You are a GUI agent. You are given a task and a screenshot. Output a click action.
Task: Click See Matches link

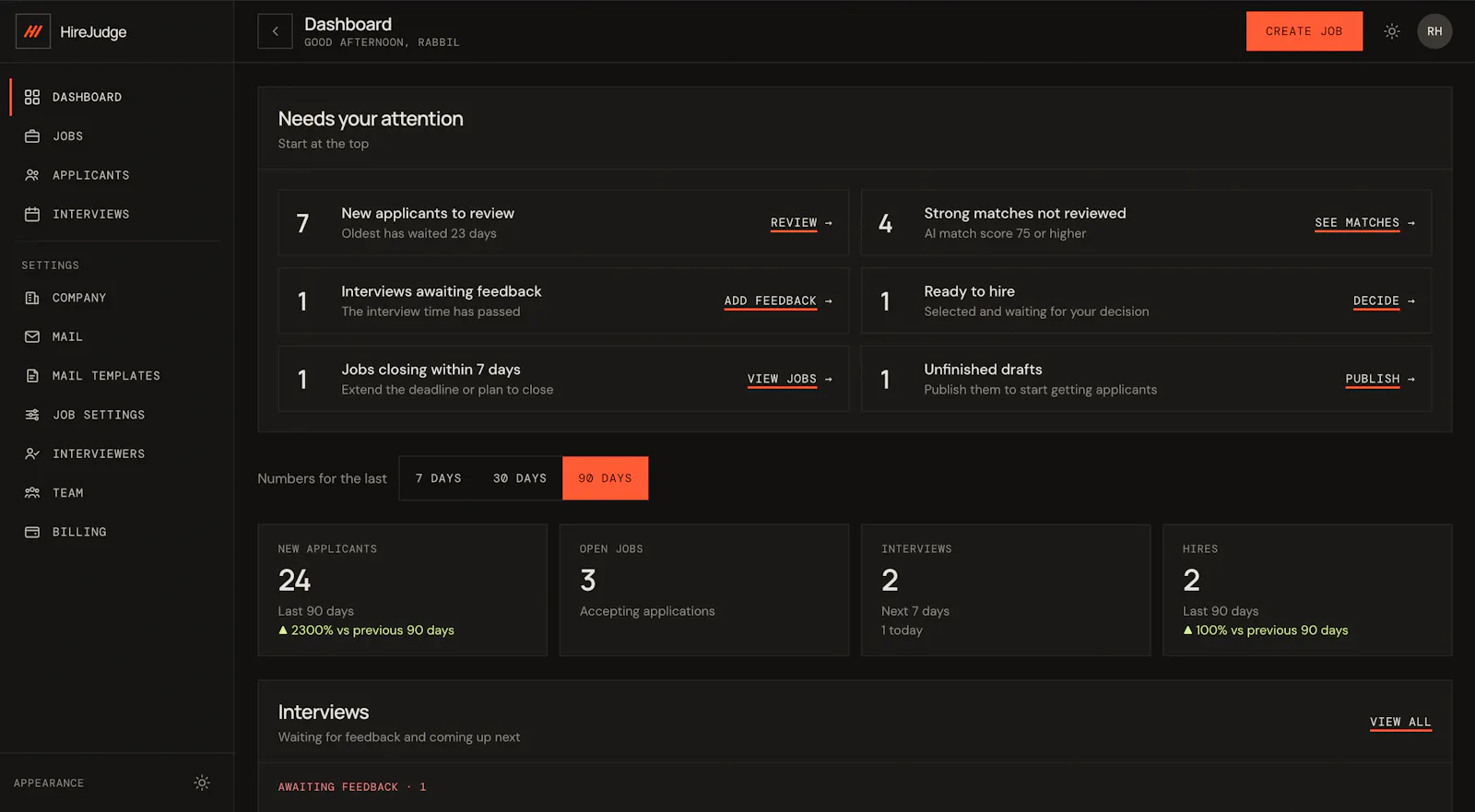click(x=1357, y=223)
